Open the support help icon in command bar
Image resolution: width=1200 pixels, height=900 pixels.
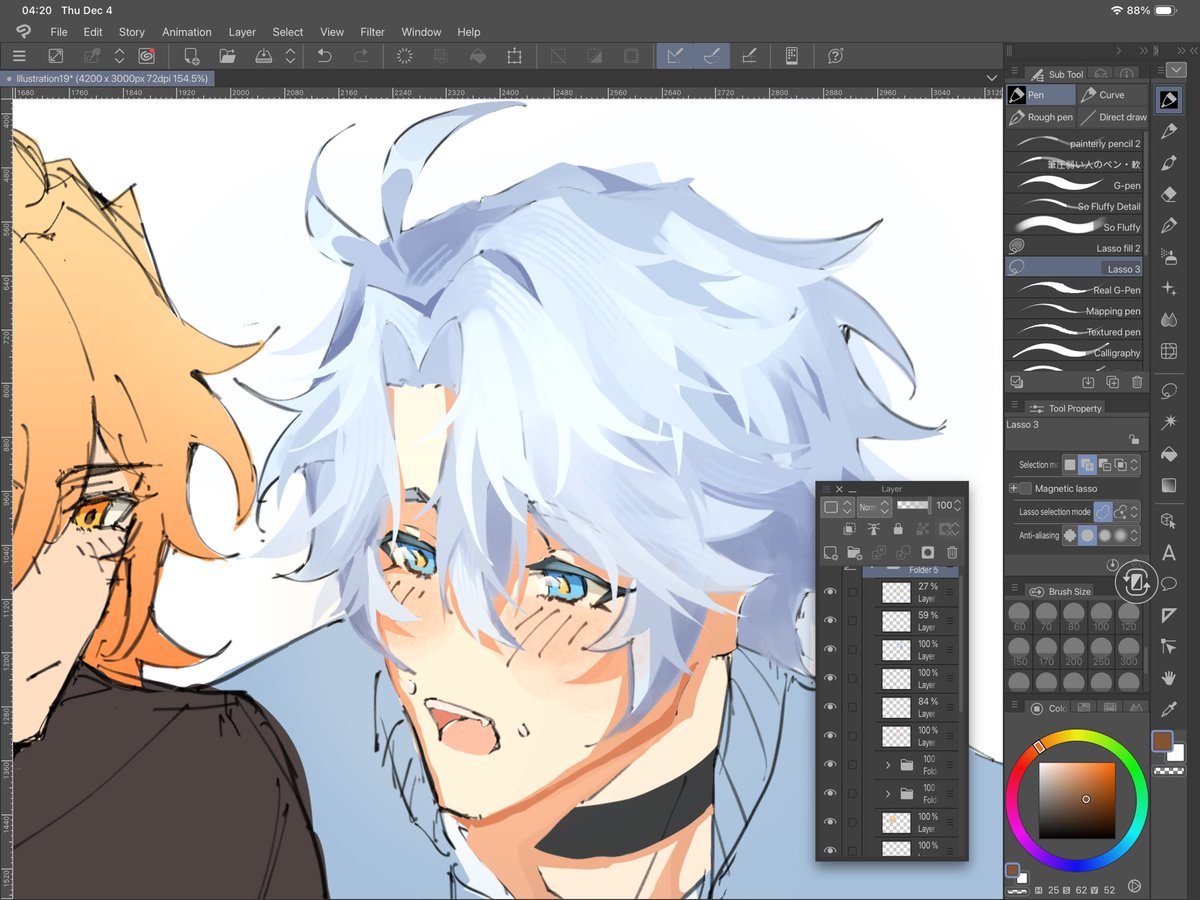(836, 56)
